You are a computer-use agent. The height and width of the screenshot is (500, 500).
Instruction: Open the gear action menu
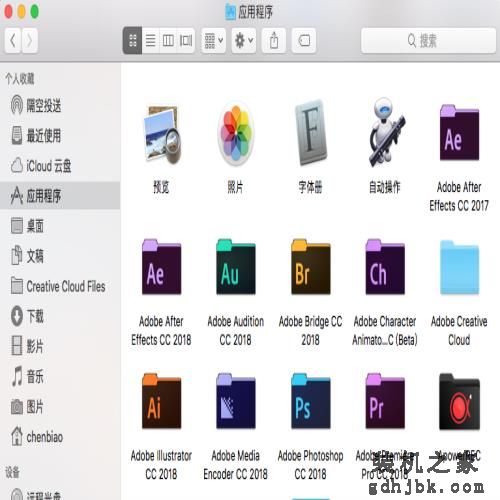(x=244, y=41)
